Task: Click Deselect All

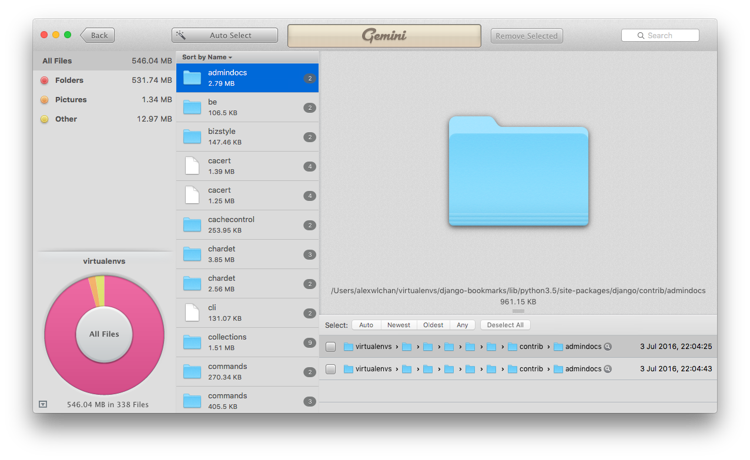Action: pos(505,325)
